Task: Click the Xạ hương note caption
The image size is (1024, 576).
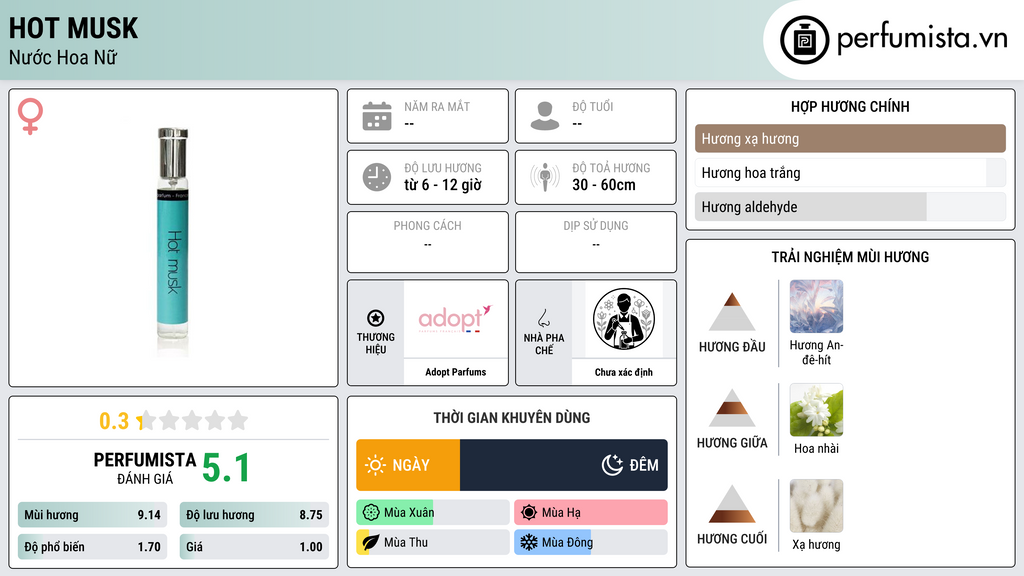Action: tap(816, 545)
